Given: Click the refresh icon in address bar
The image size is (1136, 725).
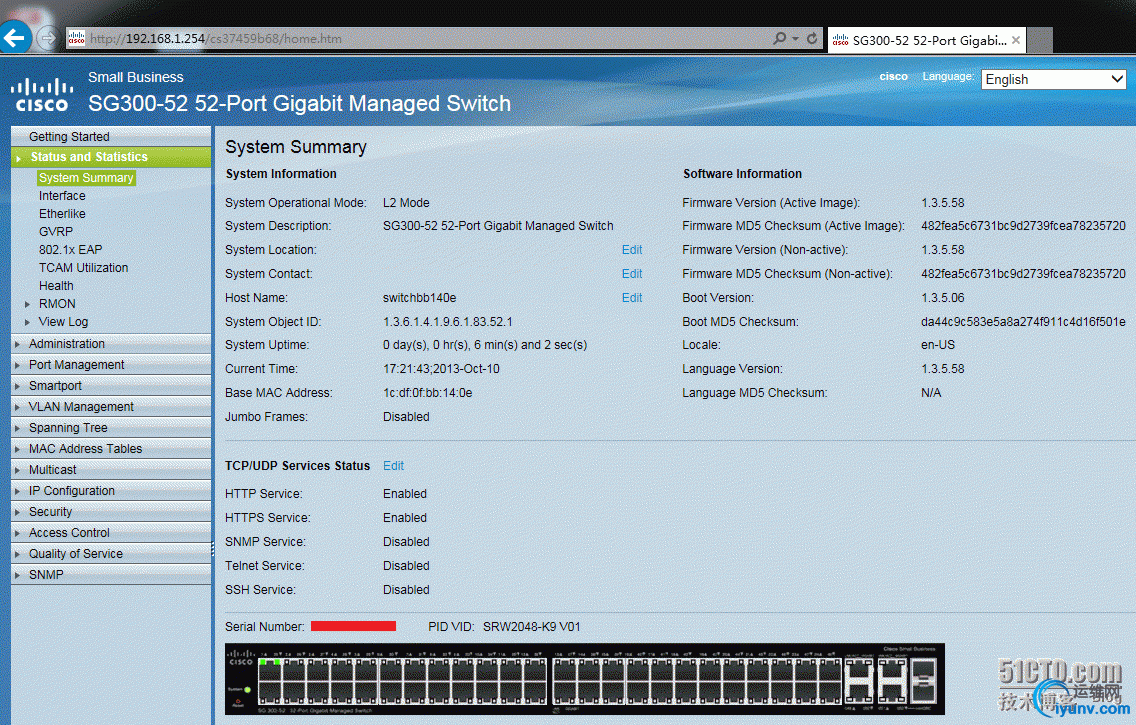Looking at the screenshot, I should [812, 38].
